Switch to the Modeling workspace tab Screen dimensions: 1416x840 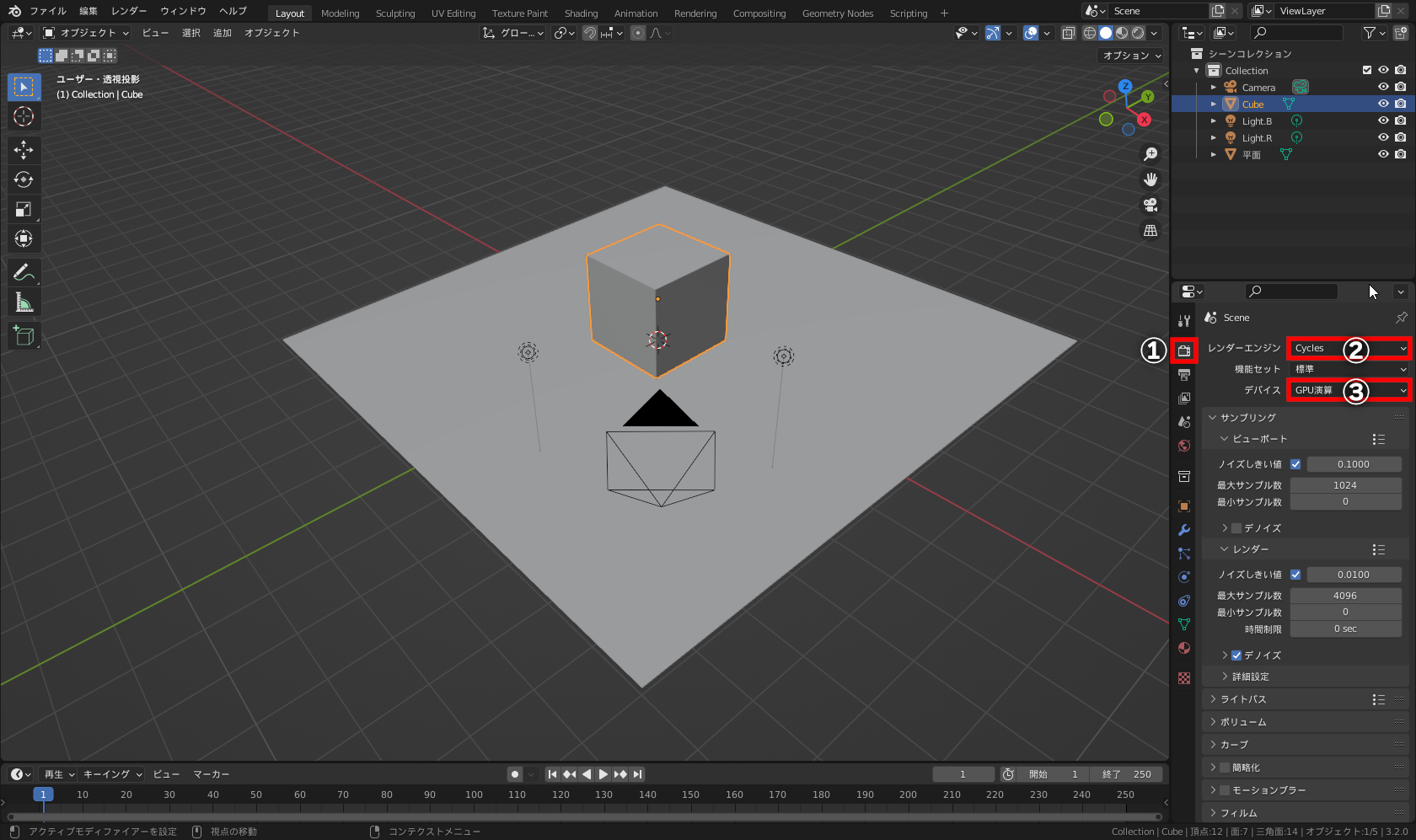point(340,13)
